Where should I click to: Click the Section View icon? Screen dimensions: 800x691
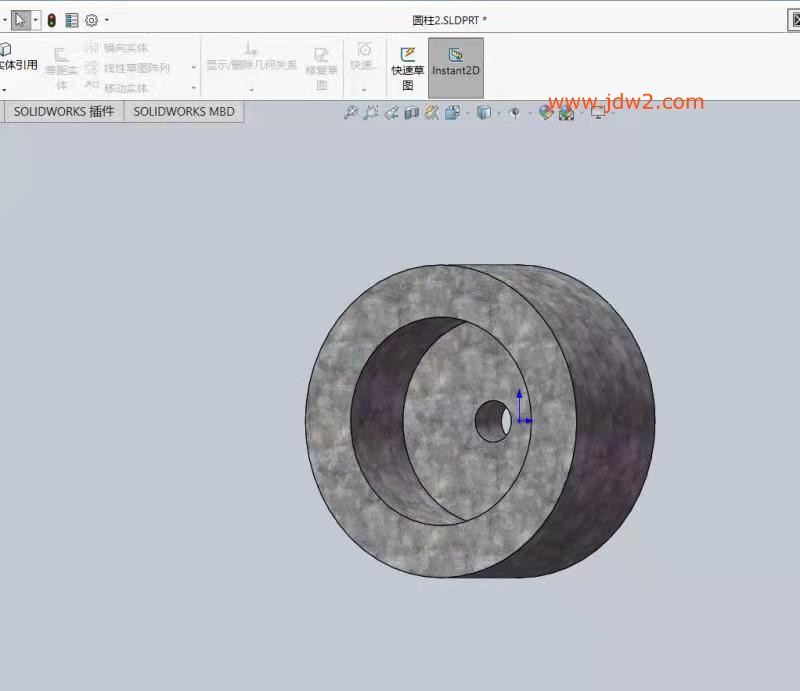411,113
